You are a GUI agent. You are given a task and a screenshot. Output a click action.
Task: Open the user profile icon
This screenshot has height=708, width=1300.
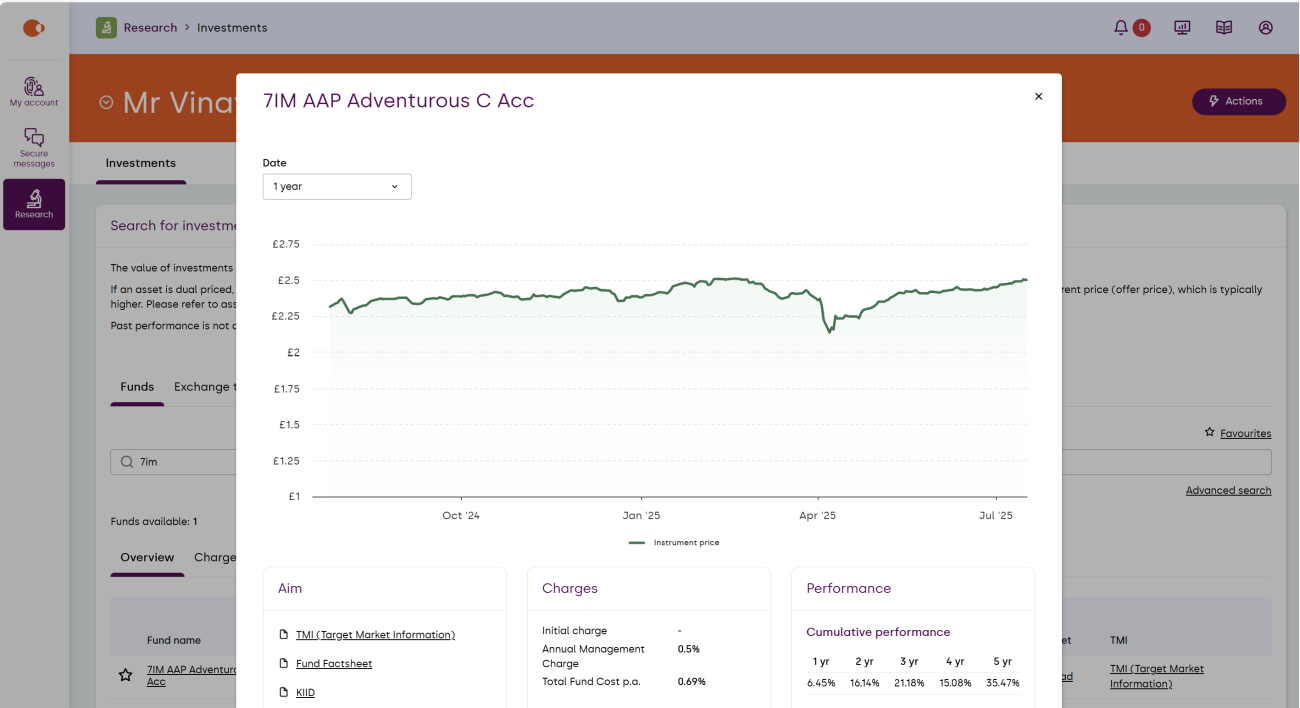[x=1266, y=28]
